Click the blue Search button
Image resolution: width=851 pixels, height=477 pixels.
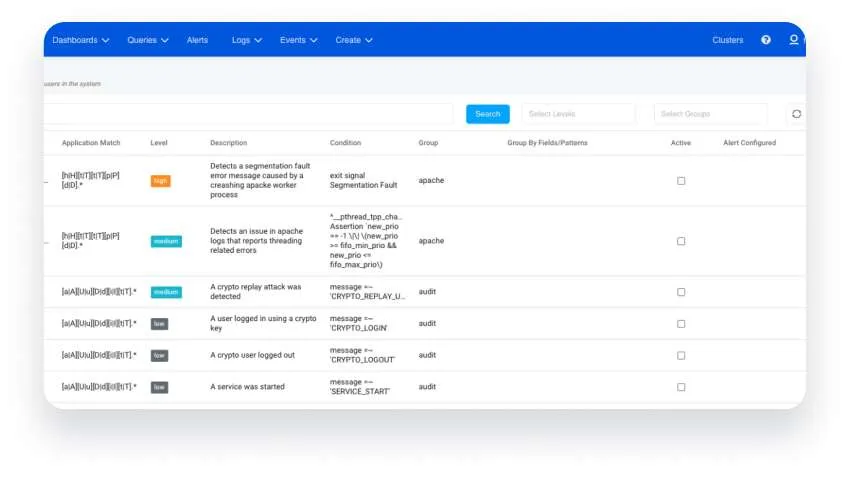(x=487, y=114)
